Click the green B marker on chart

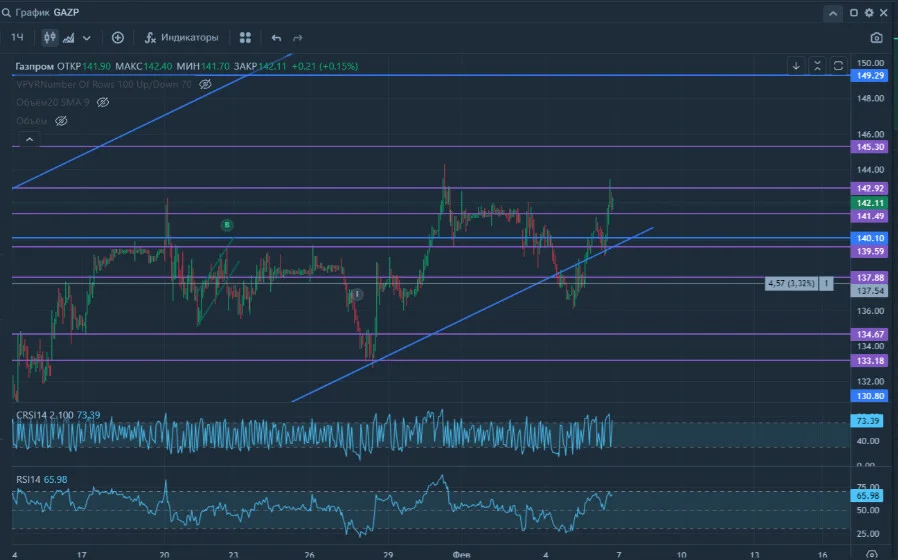point(227,225)
